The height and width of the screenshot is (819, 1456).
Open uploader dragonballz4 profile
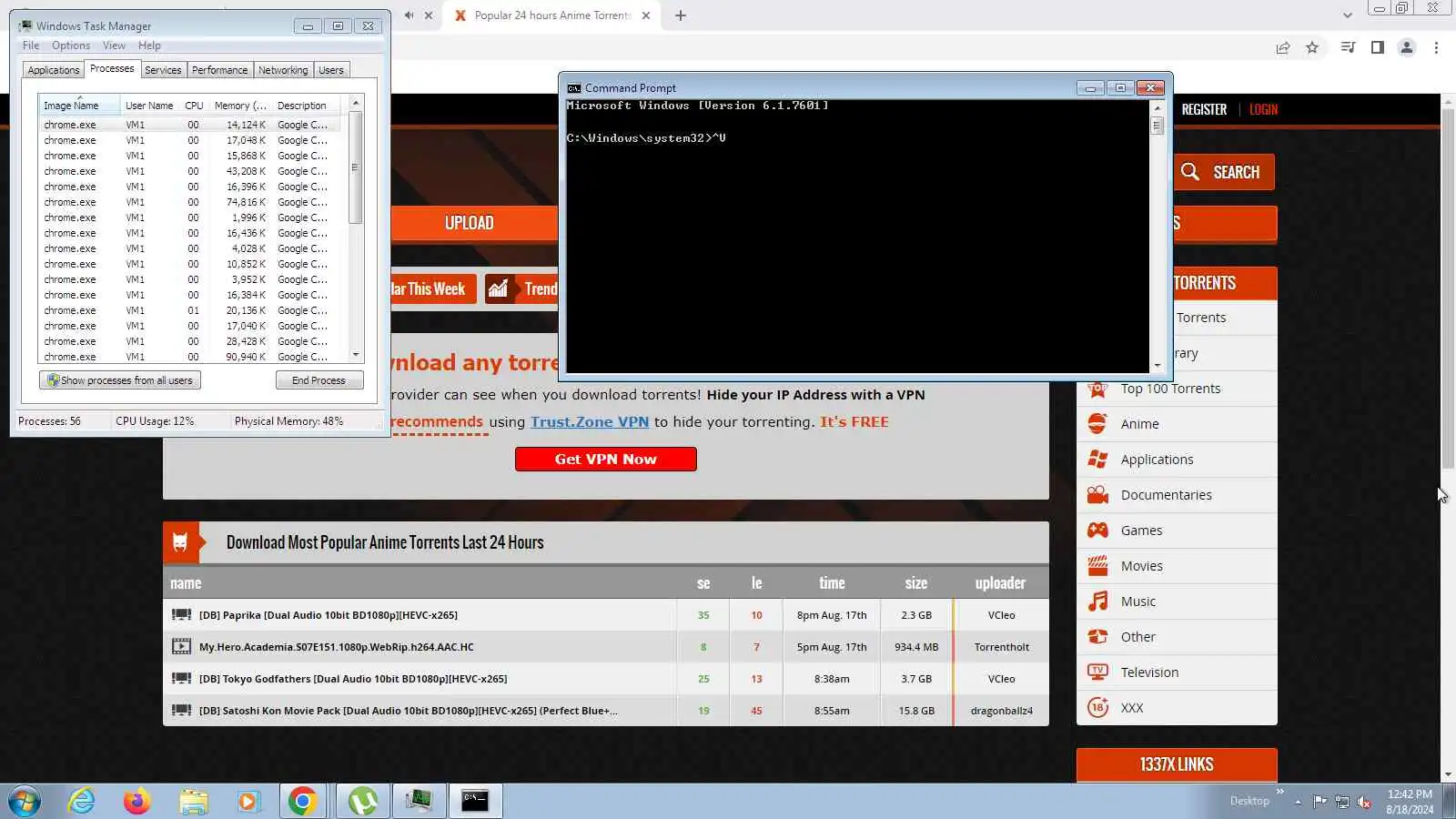pos(1001,711)
